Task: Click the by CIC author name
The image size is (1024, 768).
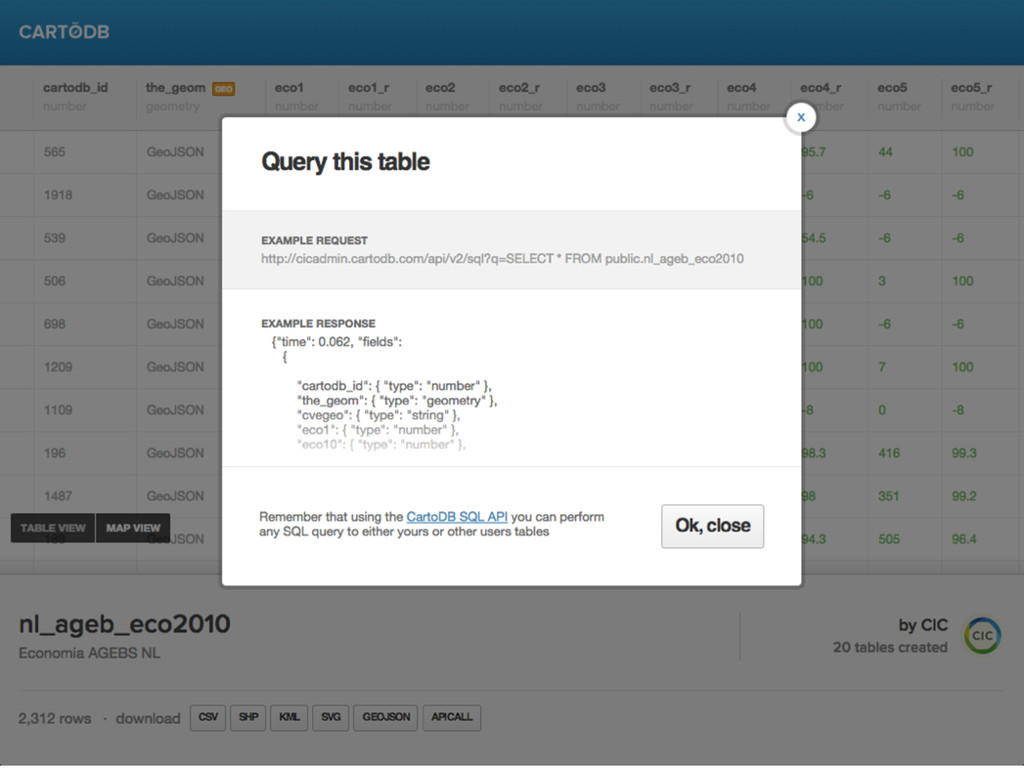Action: 923,625
